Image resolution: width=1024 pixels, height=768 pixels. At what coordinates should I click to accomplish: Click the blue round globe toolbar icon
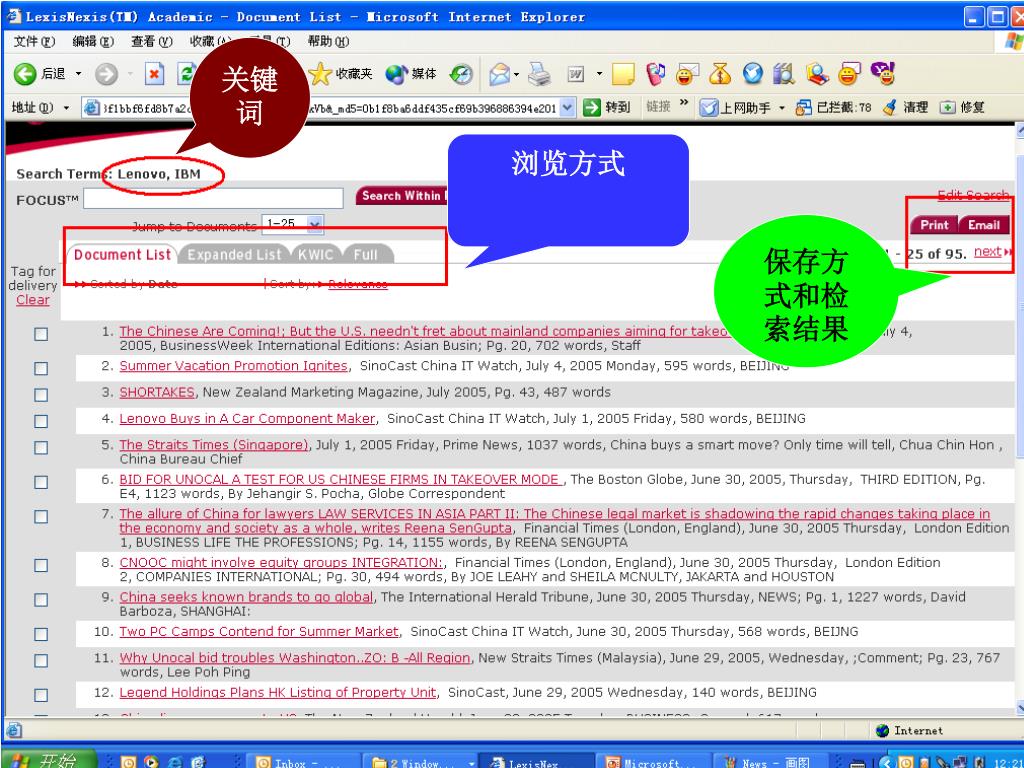click(x=752, y=73)
